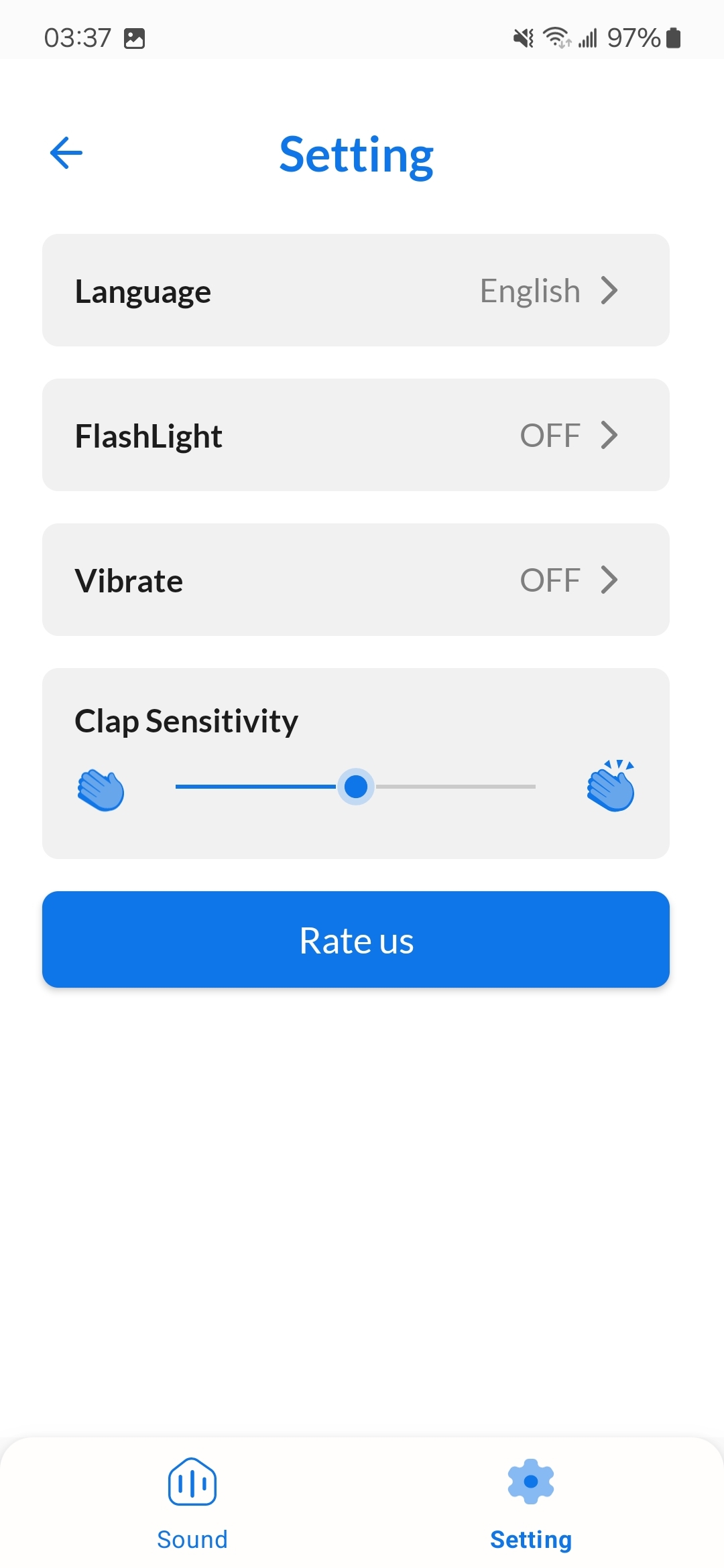This screenshot has height=1568, width=724.
Task: Click the Clap Sensitivity slider handle
Action: pos(356,786)
